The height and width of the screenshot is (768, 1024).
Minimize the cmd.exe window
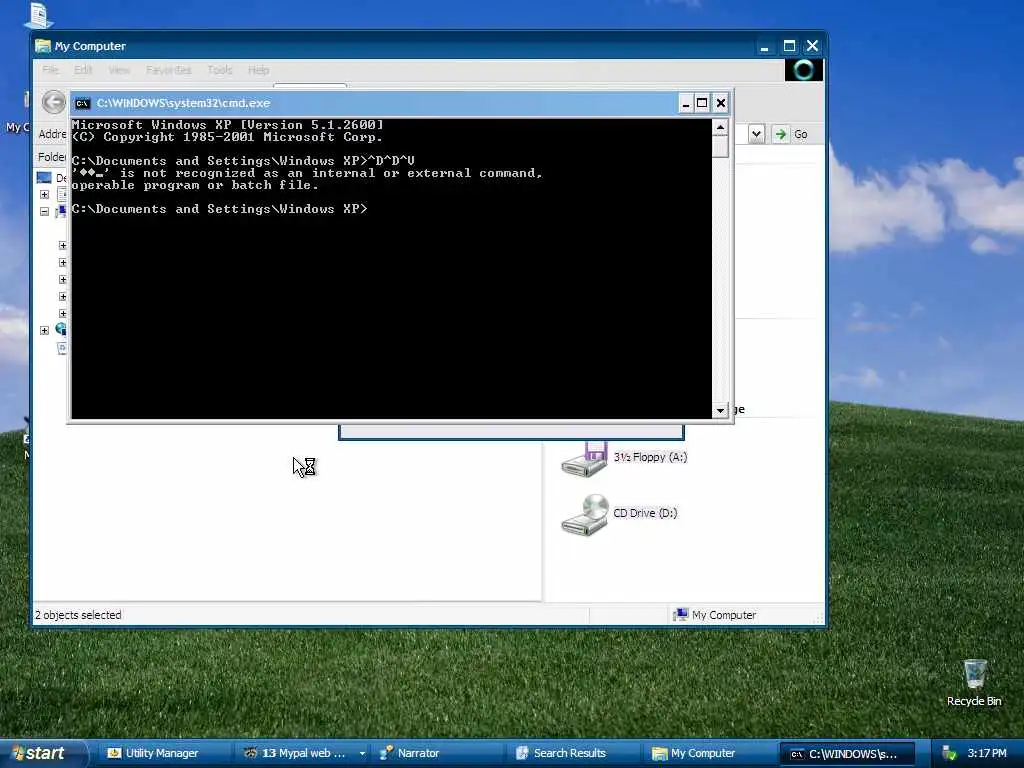685,103
